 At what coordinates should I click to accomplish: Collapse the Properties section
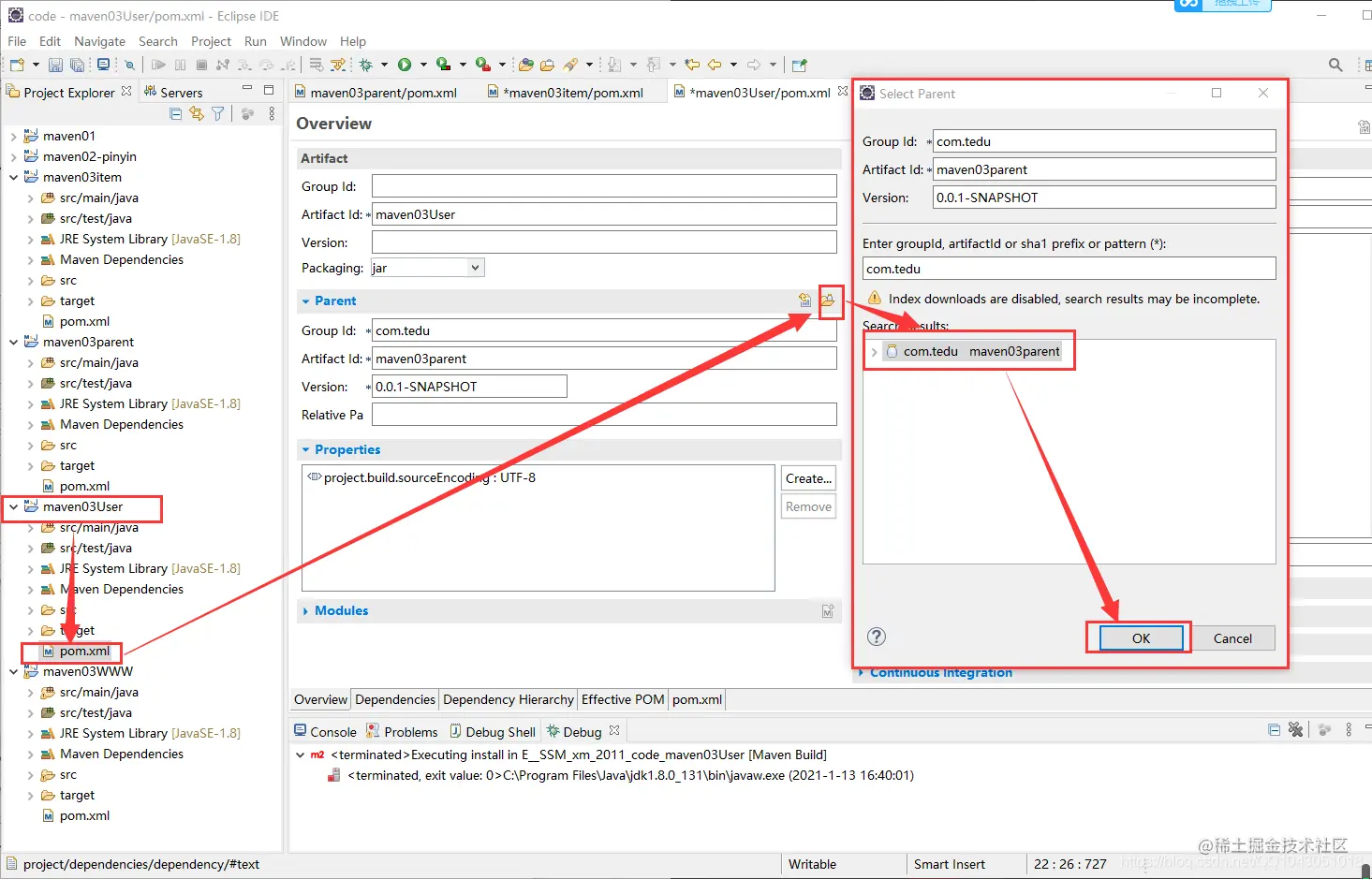click(x=306, y=450)
